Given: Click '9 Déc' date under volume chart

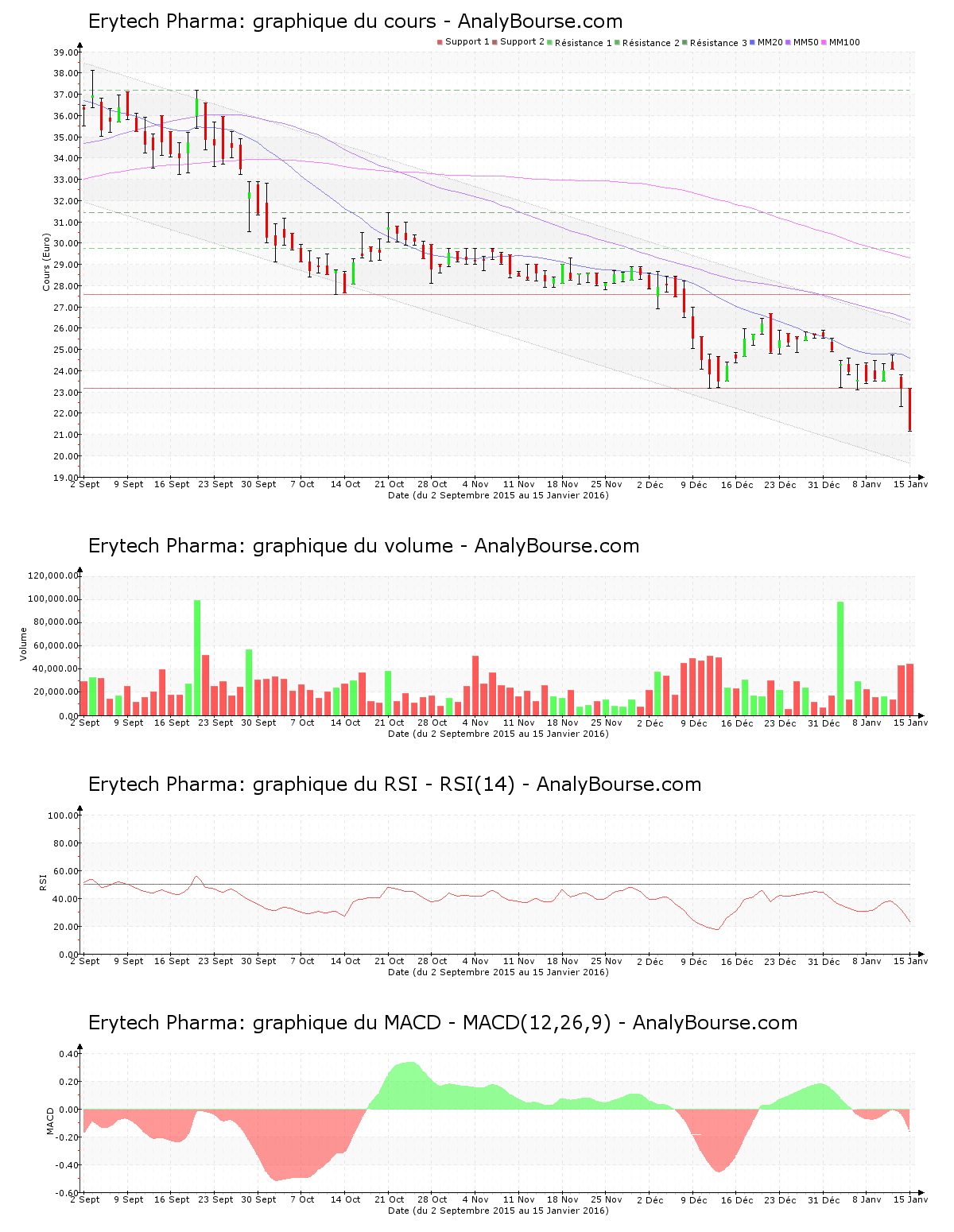Looking at the screenshot, I should coord(694,723).
